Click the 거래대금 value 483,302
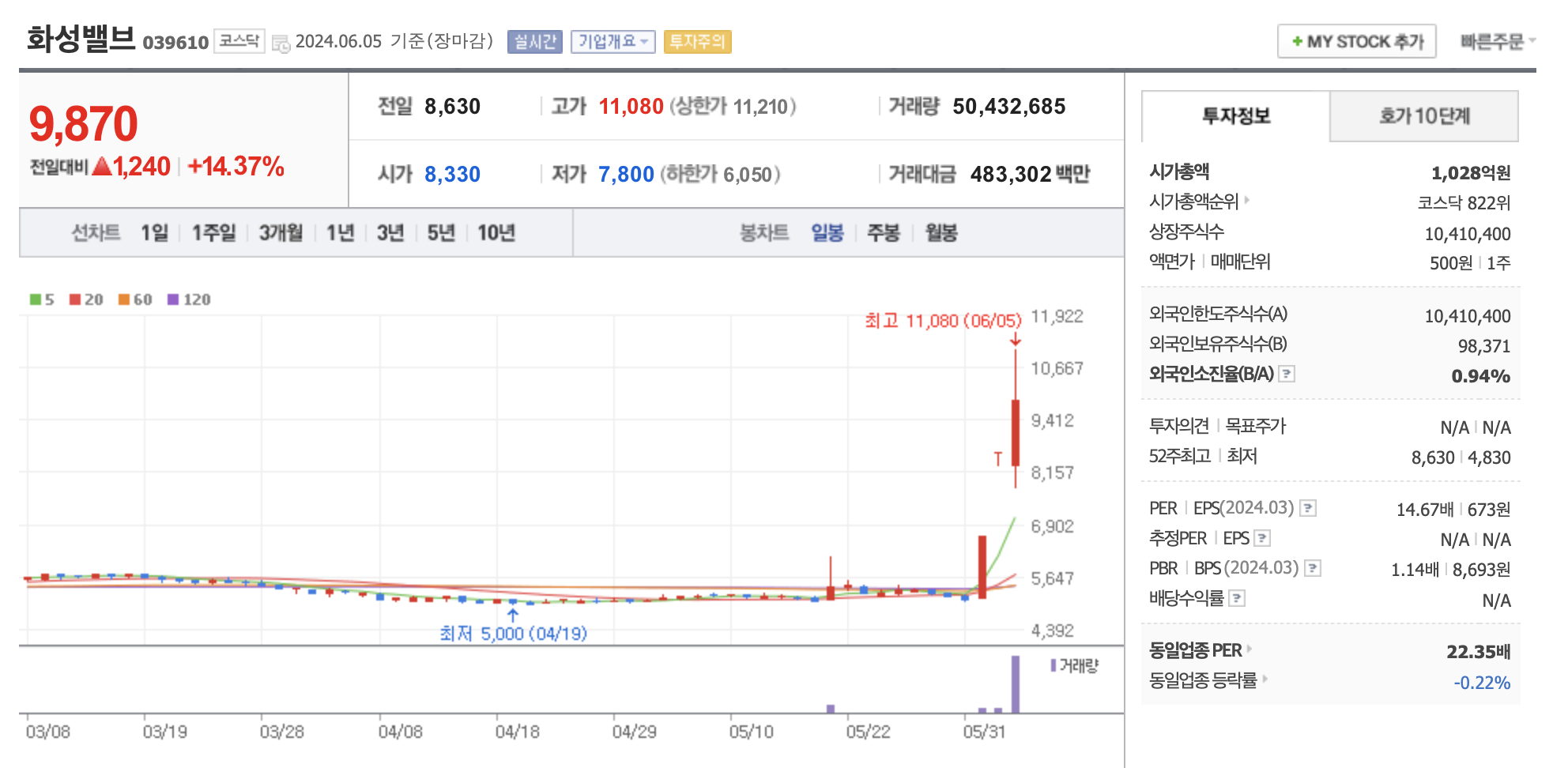 1011,175
